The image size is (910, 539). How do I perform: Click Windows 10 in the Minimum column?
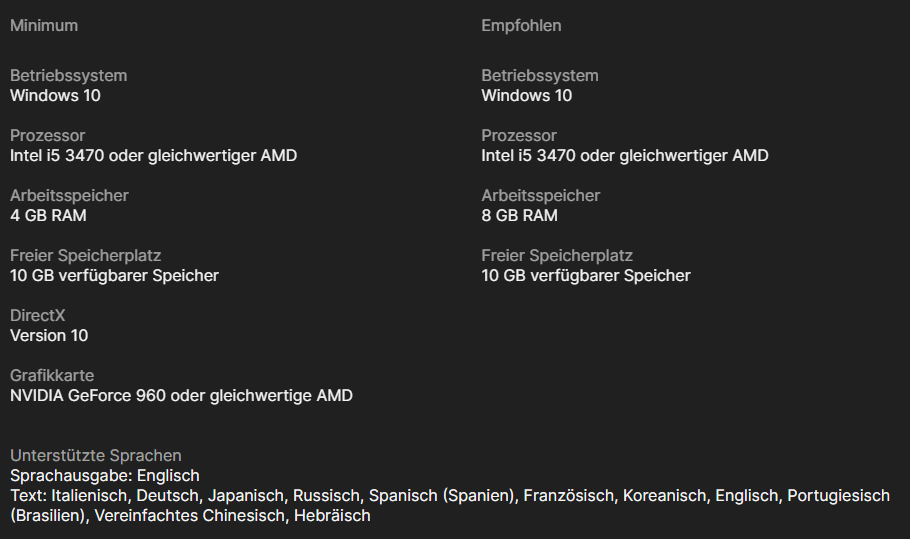(x=55, y=96)
